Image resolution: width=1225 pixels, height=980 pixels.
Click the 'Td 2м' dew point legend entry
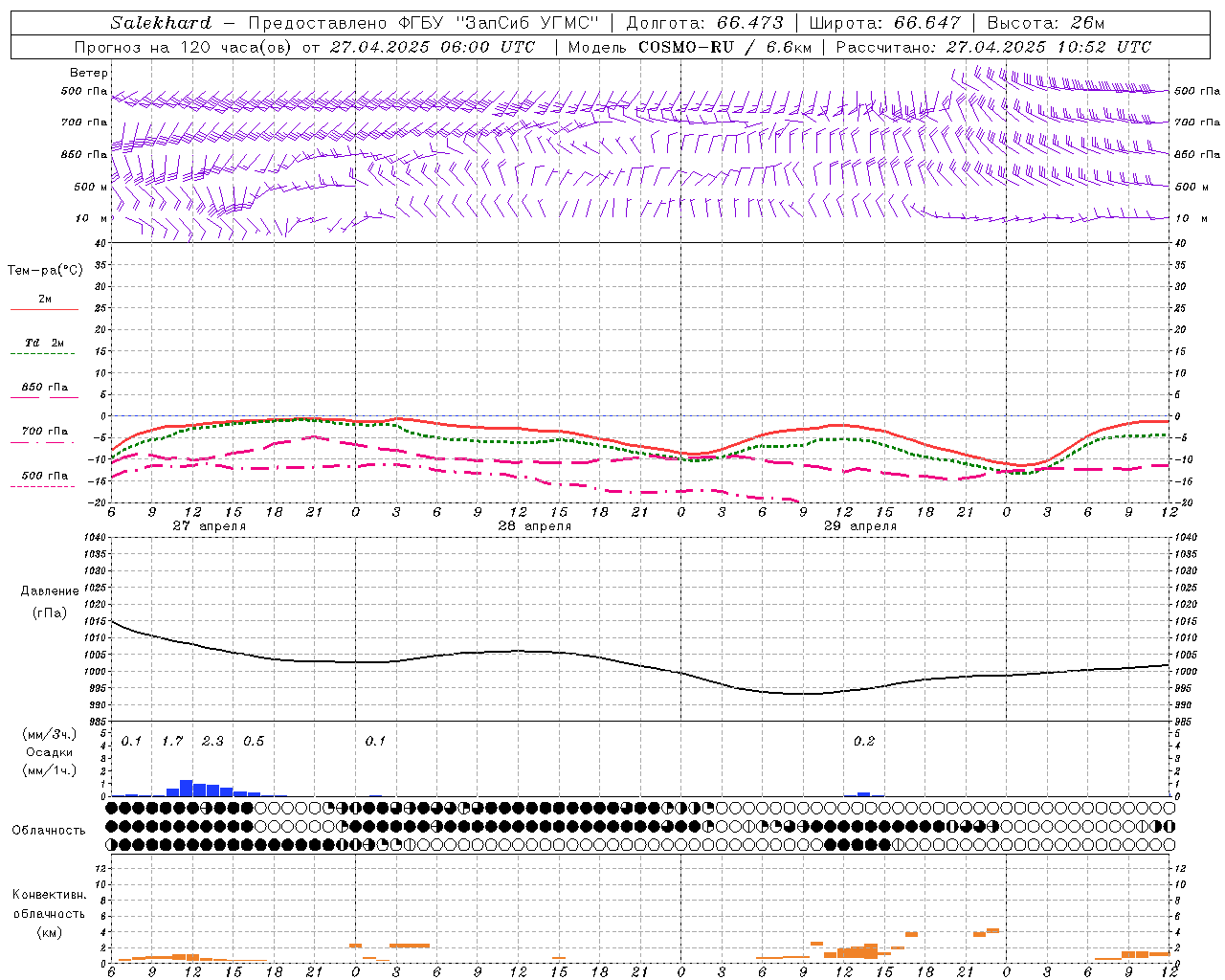pyautogui.click(x=44, y=343)
